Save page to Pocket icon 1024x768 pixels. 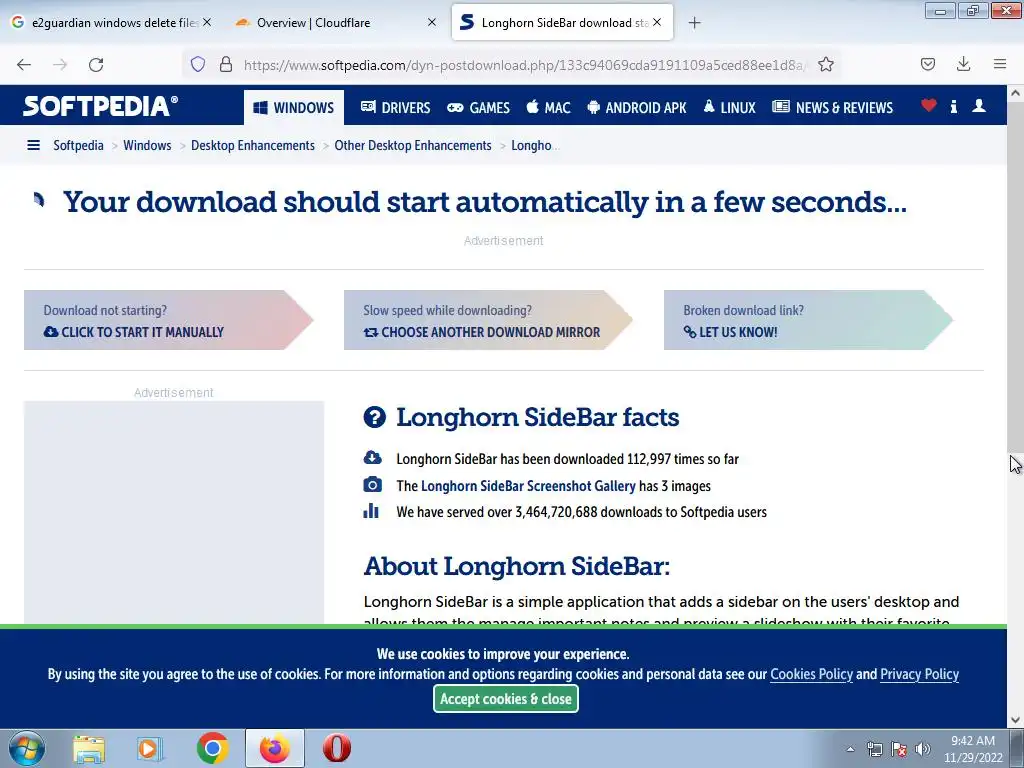click(927, 64)
